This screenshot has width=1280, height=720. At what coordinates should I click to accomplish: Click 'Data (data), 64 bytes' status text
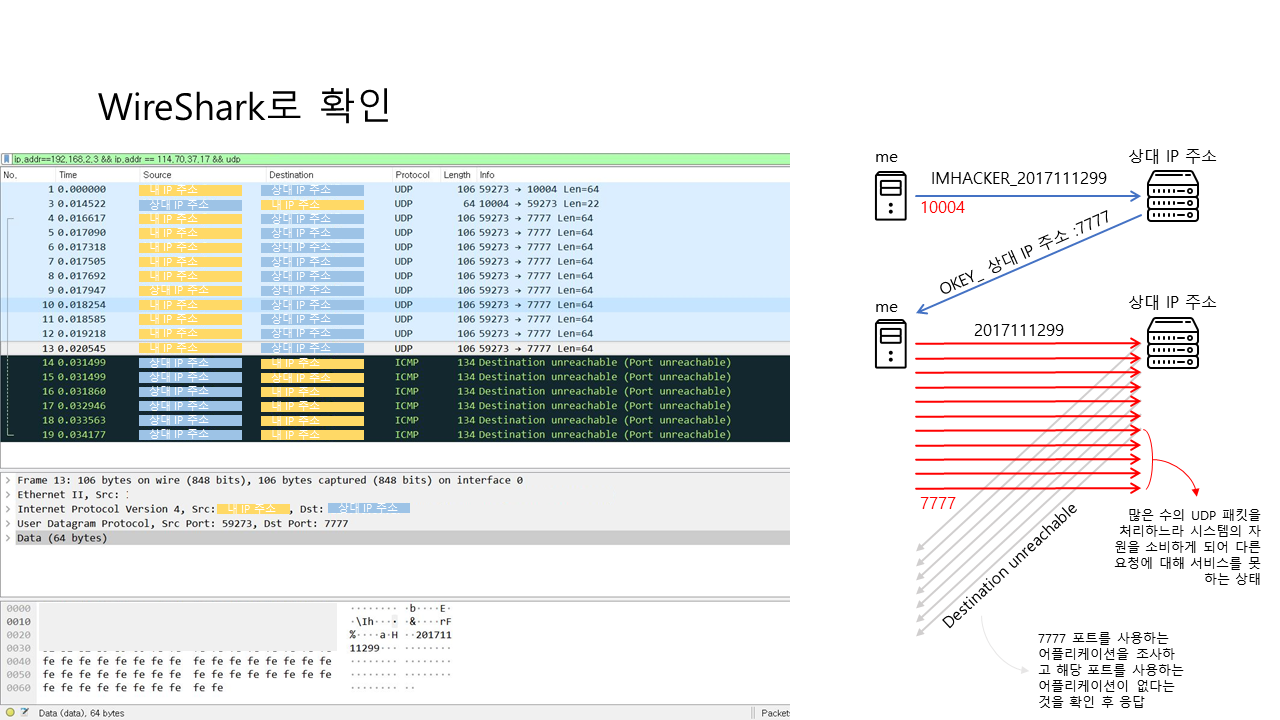[81, 713]
